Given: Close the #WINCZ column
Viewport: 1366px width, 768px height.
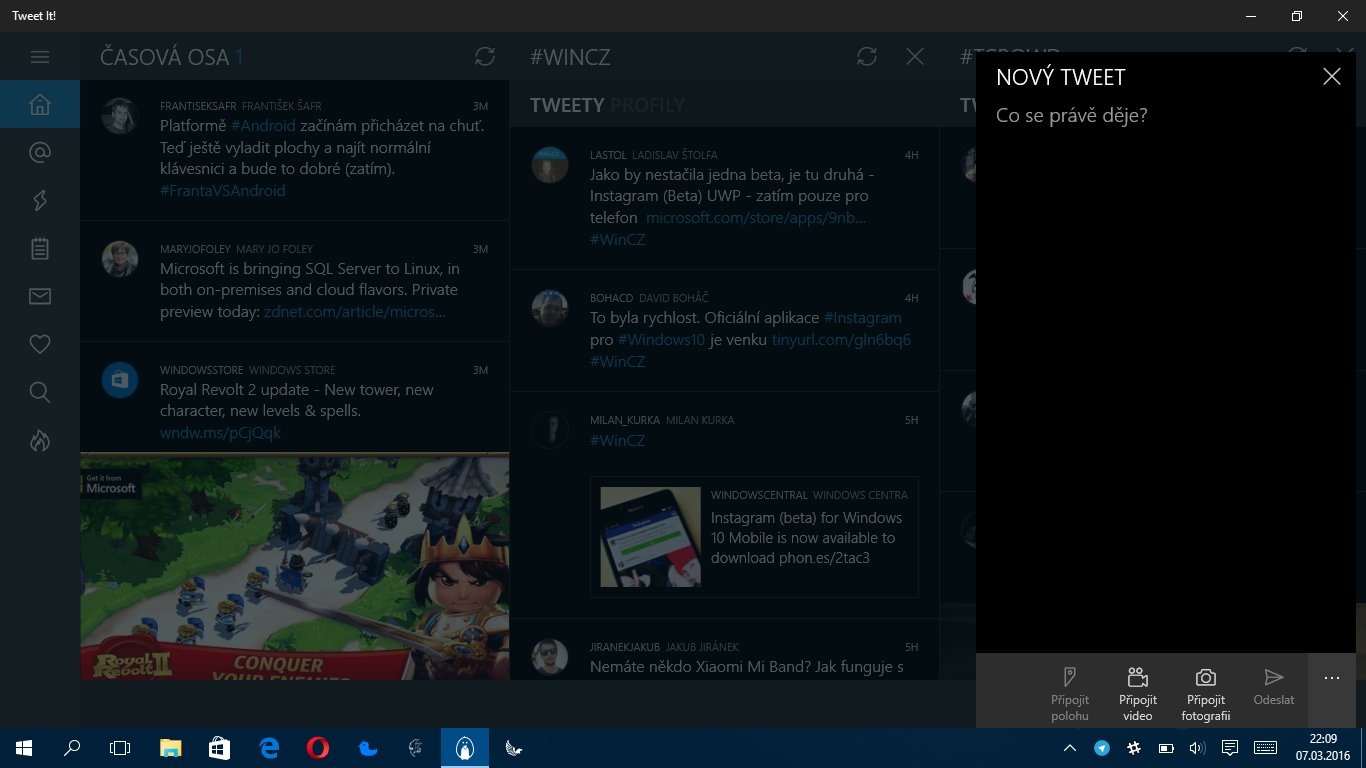Looking at the screenshot, I should pos(915,57).
